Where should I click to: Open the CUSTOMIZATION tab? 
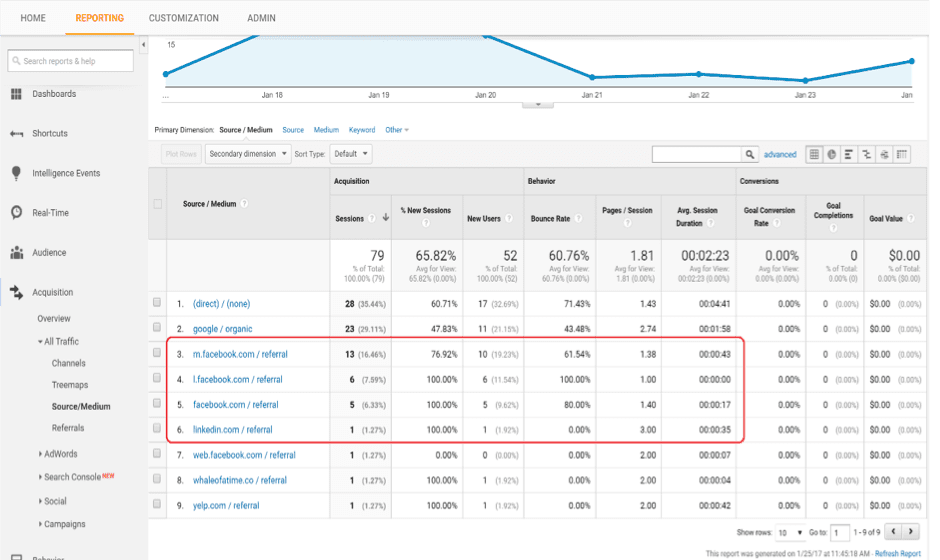(x=183, y=18)
